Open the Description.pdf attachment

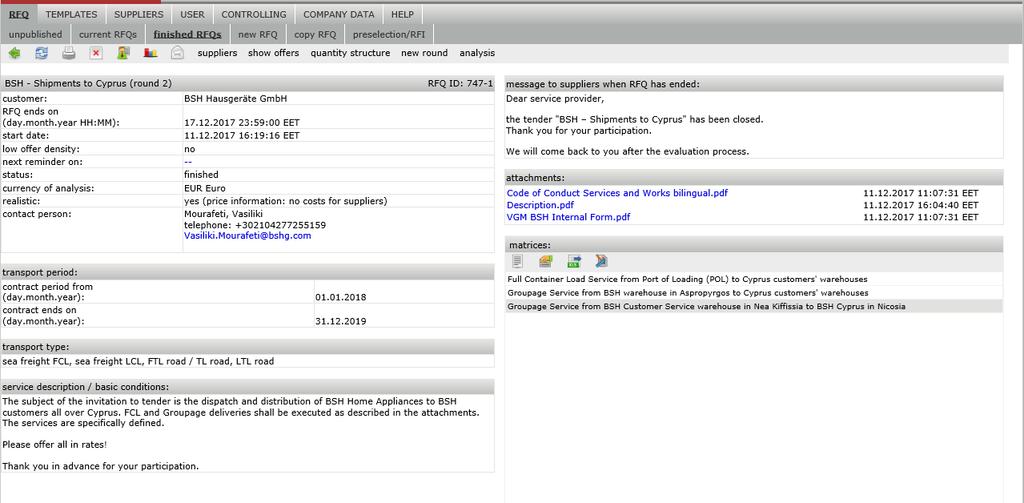tap(540, 205)
